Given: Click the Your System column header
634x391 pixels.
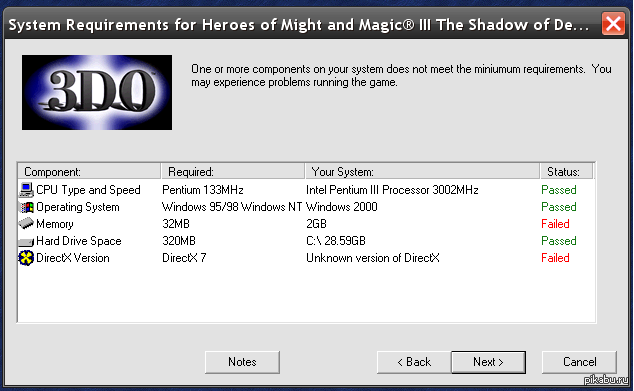Looking at the screenshot, I should (x=423, y=171).
